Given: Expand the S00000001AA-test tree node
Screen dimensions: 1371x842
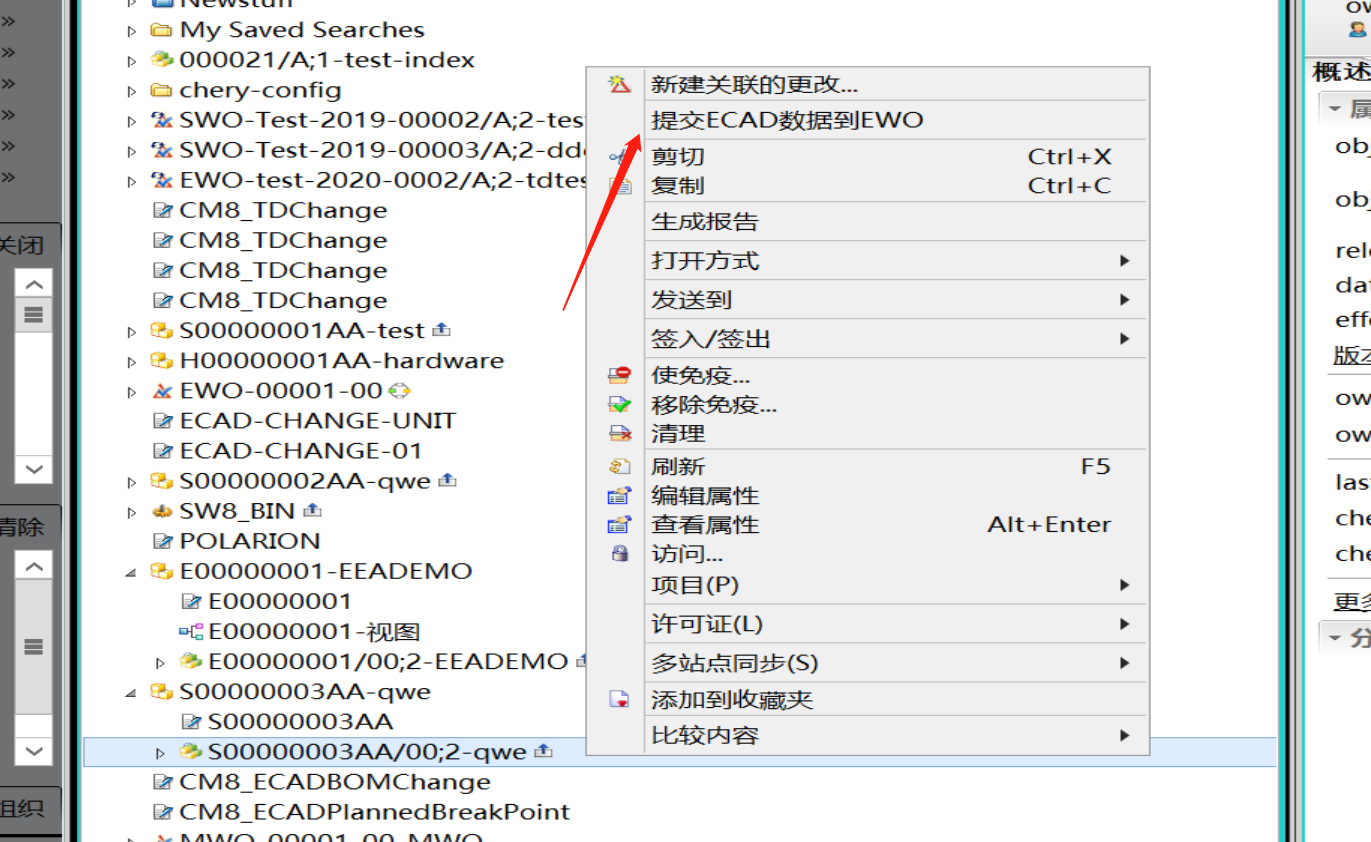Looking at the screenshot, I should 133,330.
